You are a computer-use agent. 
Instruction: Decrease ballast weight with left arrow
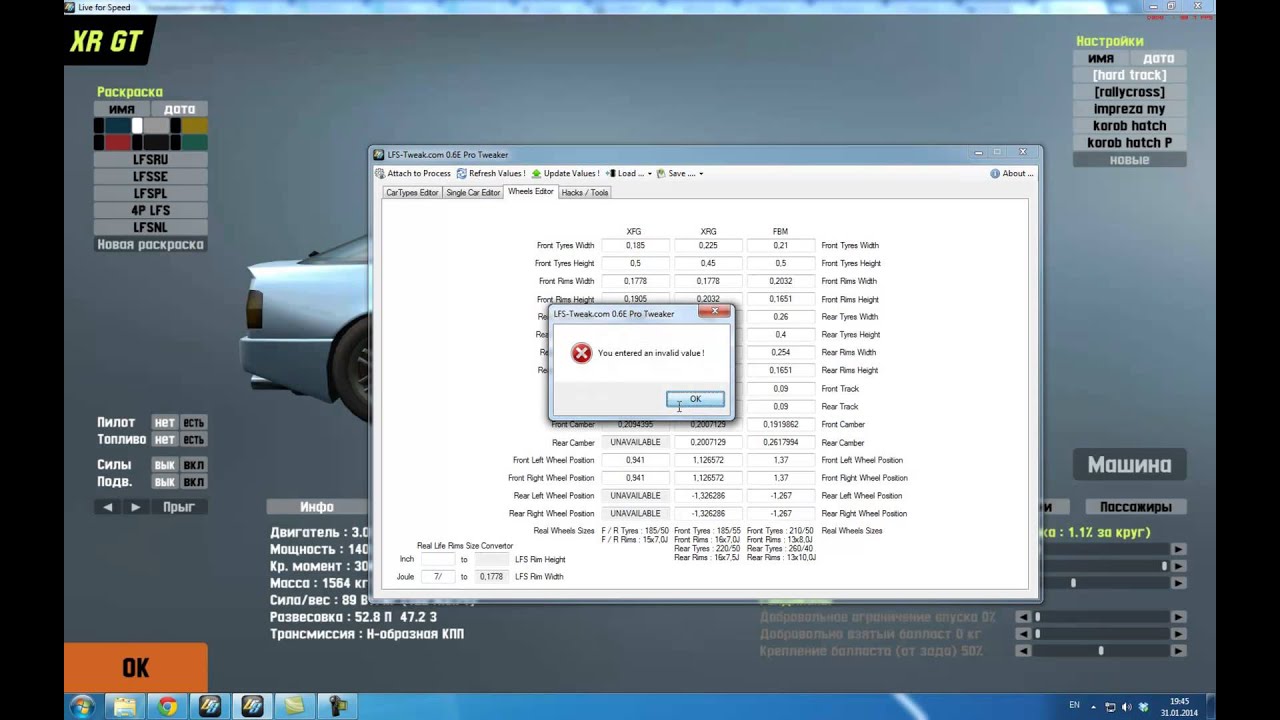(x=1023, y=634)
